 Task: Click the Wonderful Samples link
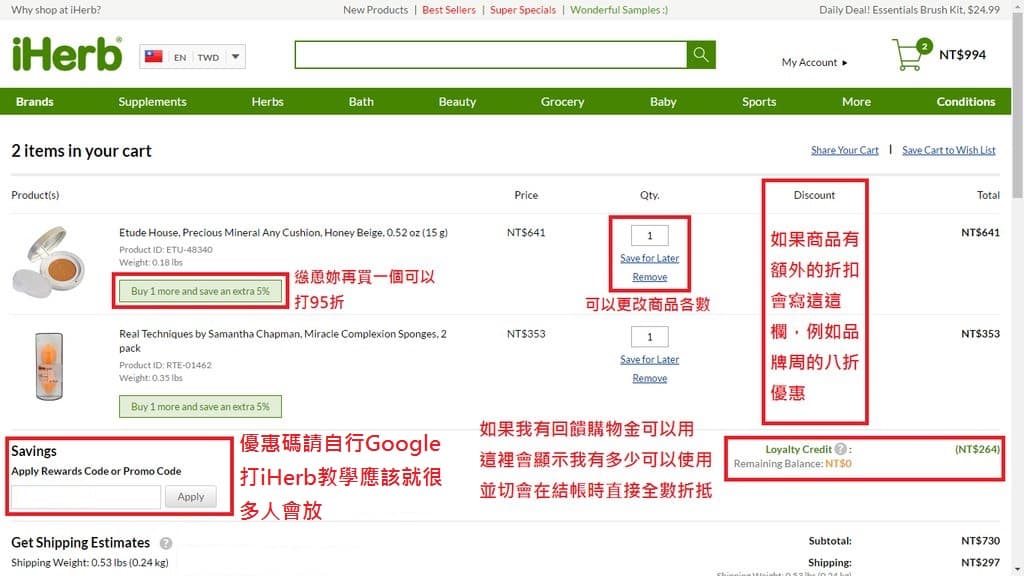tap(619, 10)
